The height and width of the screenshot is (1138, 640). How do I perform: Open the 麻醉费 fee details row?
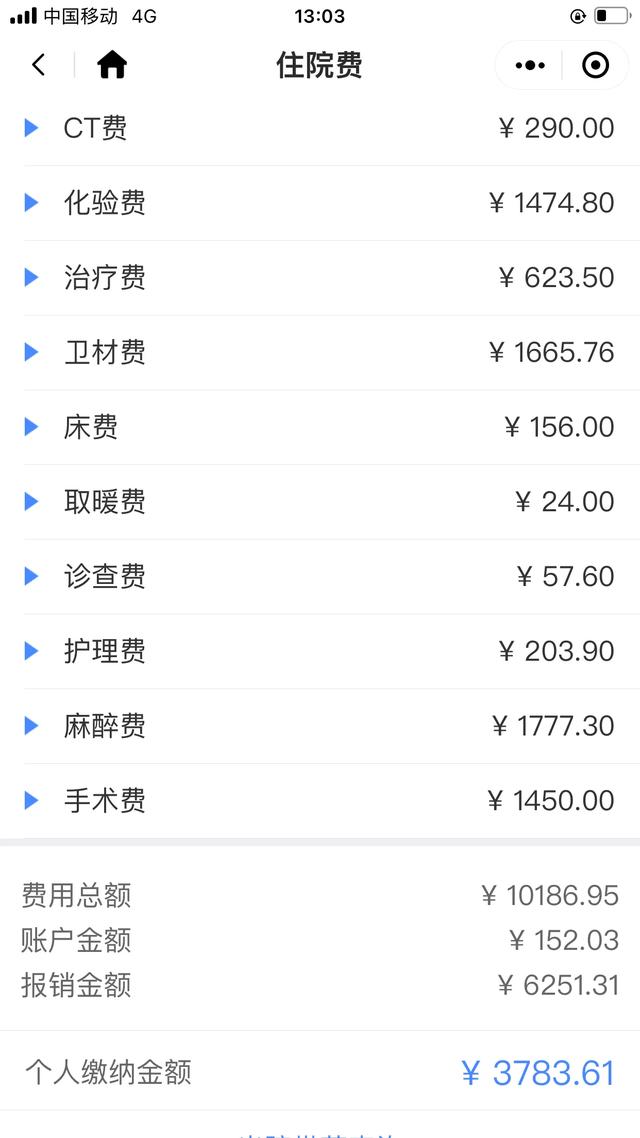tap(320, 726)
